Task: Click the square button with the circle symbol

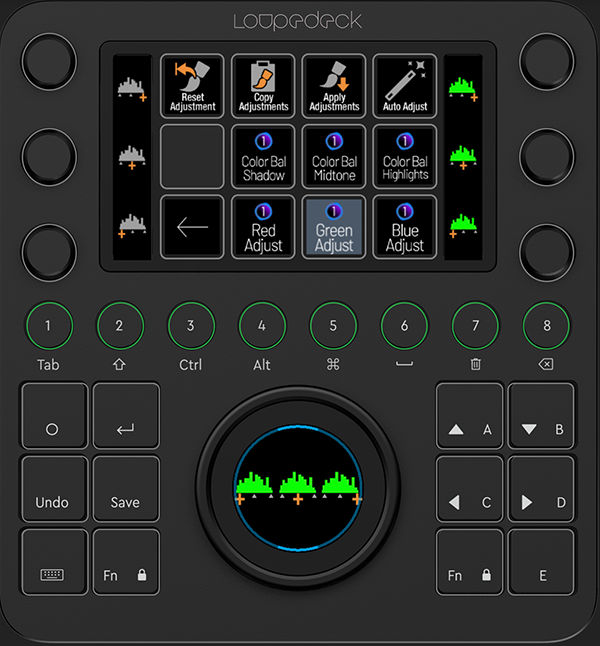Action: click(x=54, y=416)
